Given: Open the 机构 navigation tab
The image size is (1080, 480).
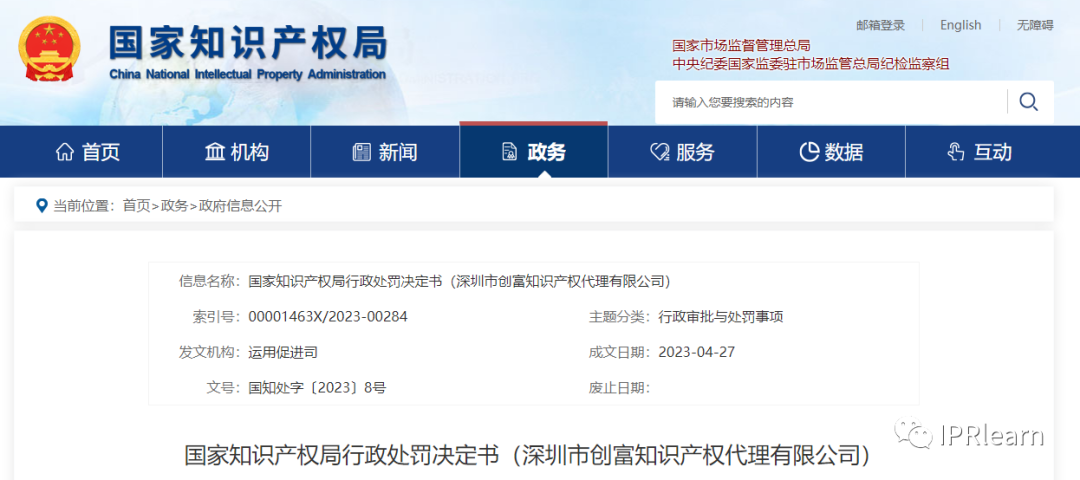Looking at the screenshot, I should point(236,152).
